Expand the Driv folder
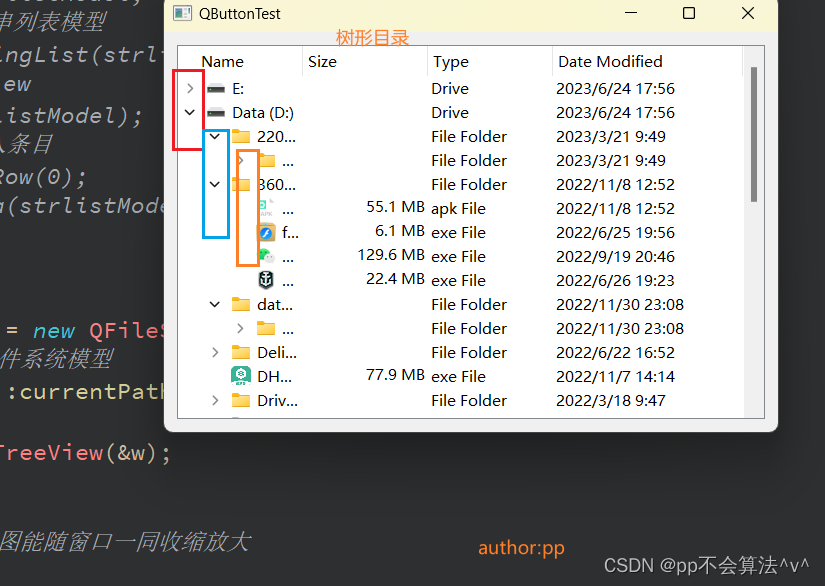The image size is (825, 586). 214,400
